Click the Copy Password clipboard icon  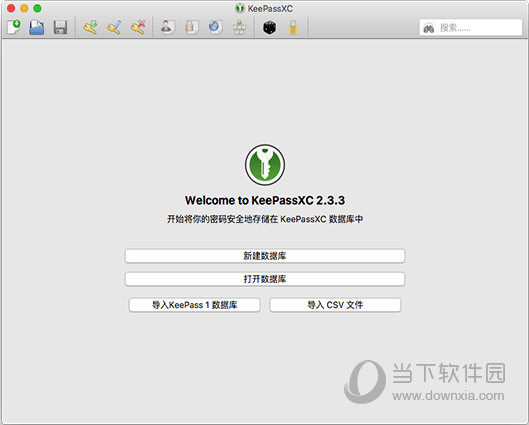(x=191, y=27)
